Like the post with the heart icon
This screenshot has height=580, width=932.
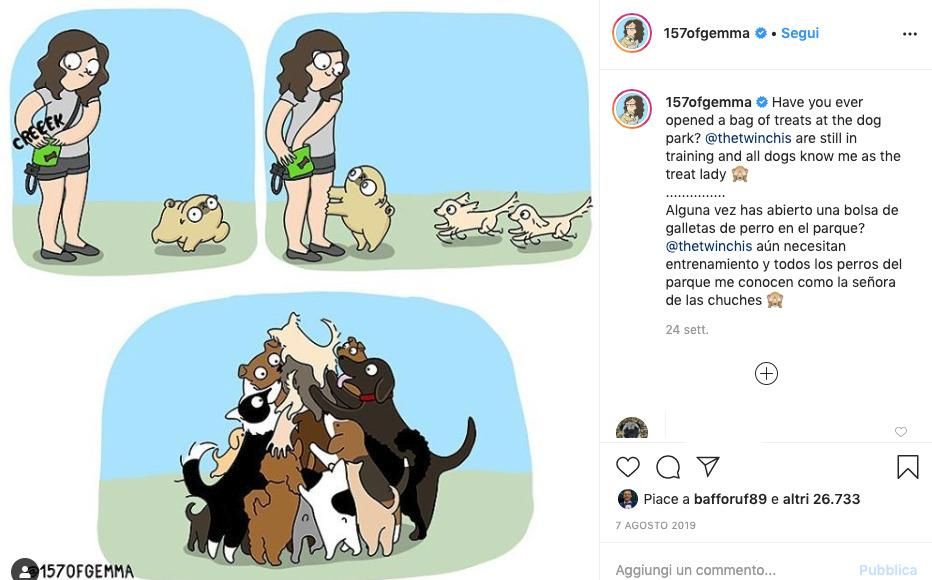(x=628, y=467)
